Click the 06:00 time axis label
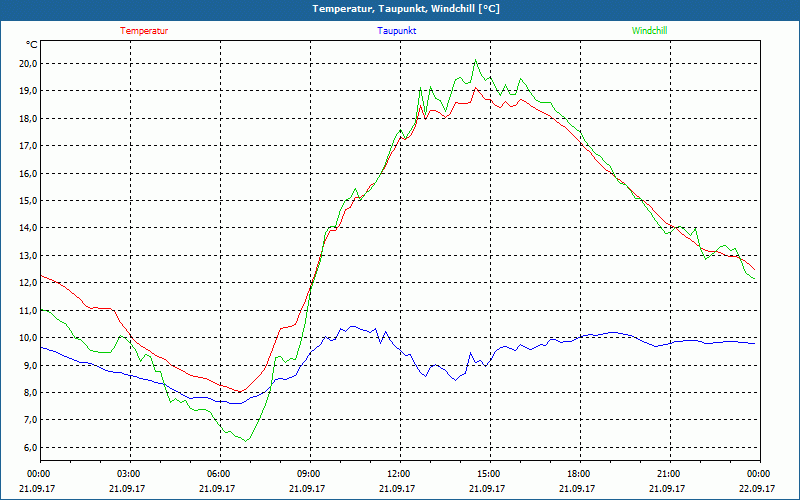Viewport: 800px width, 500px height. (x=220, y=474)
